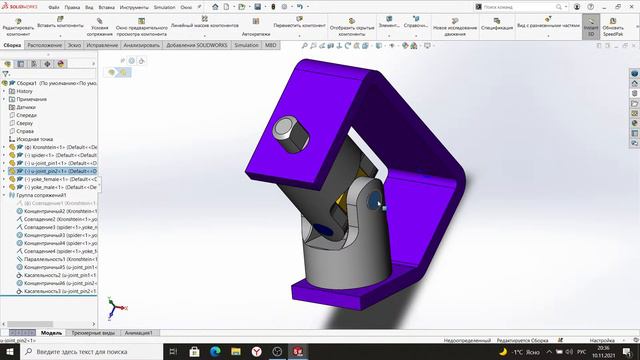The height and width of the screenshot is (360, 640).
Task: Switch to the Анализировать ribbon tab
Action: click(x=141, y=45)
